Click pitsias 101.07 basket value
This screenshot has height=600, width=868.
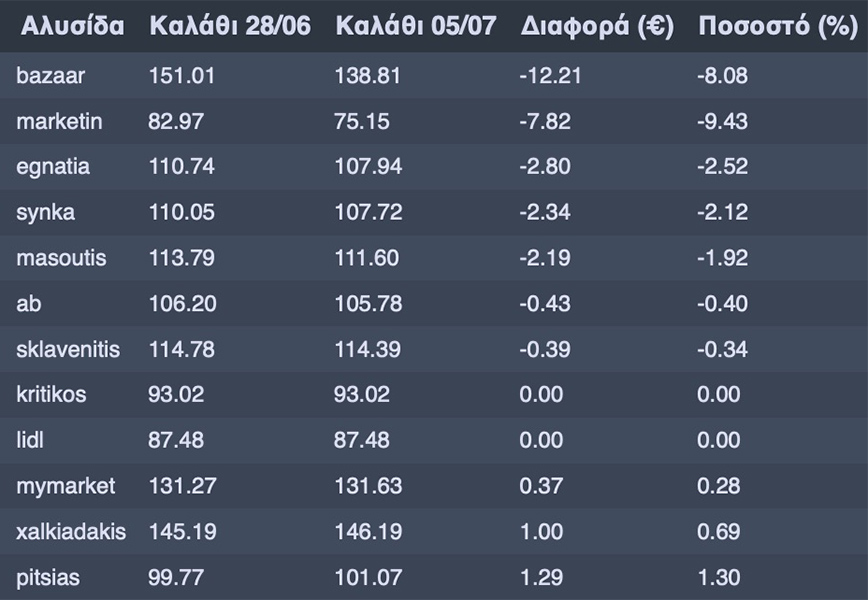point(366,577)
